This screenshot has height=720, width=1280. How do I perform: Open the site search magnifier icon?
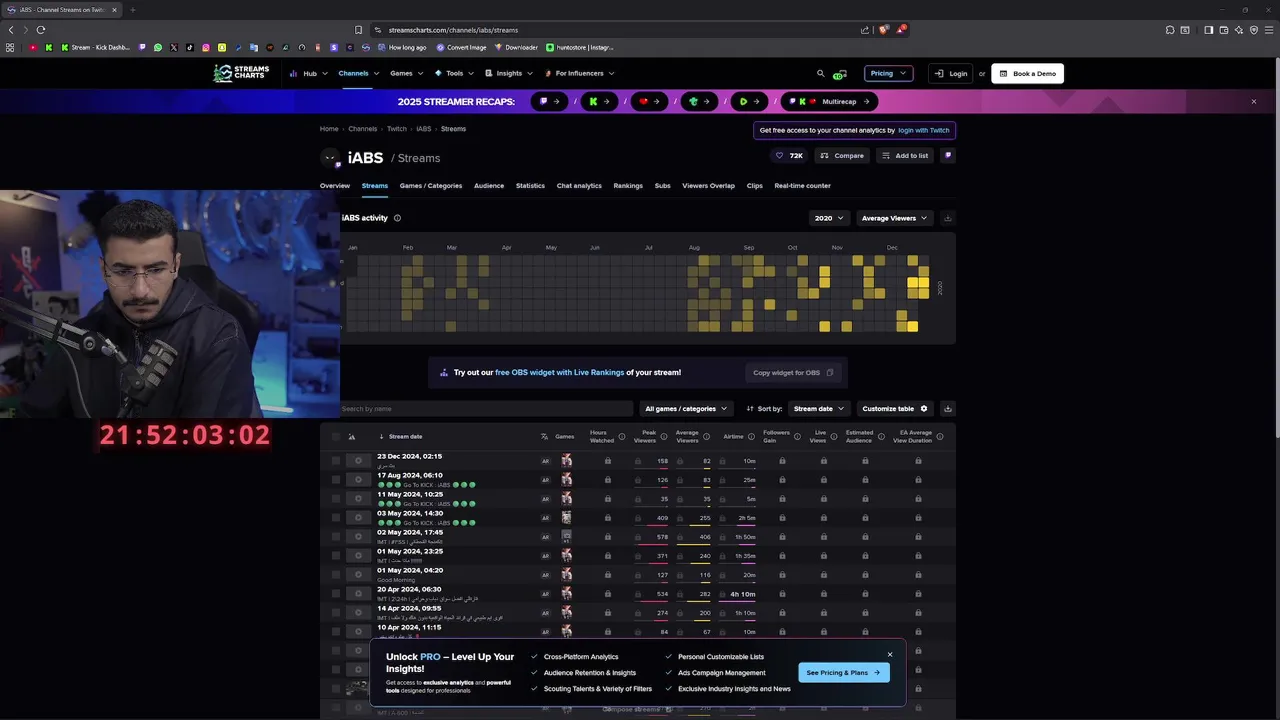(821, 73)
